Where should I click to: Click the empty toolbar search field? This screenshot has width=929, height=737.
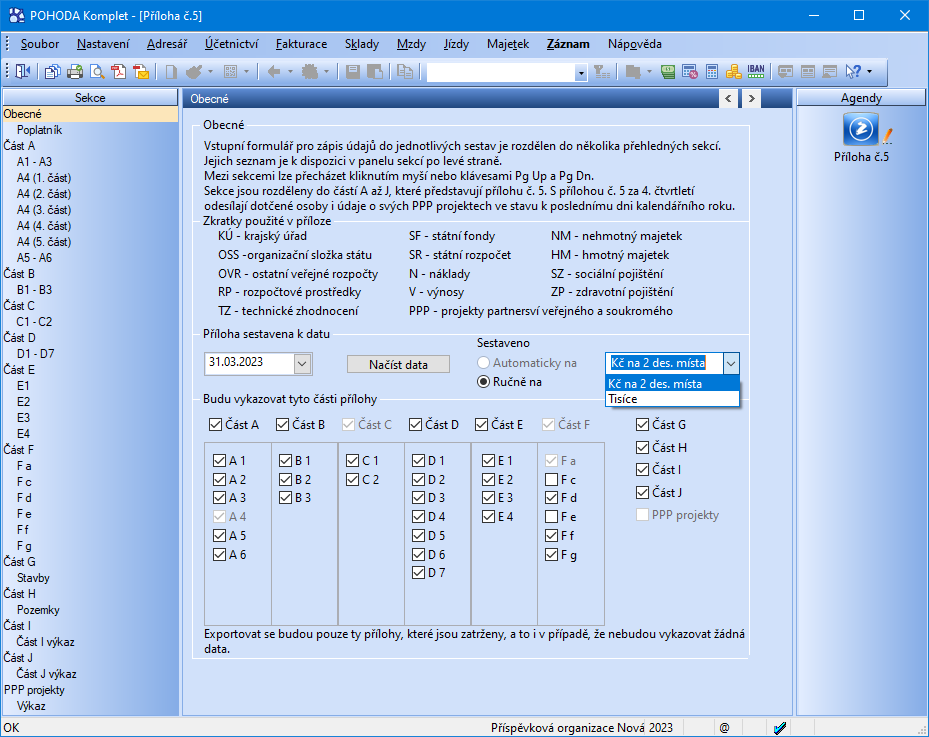pyautogui.click(x=501, y=73)
